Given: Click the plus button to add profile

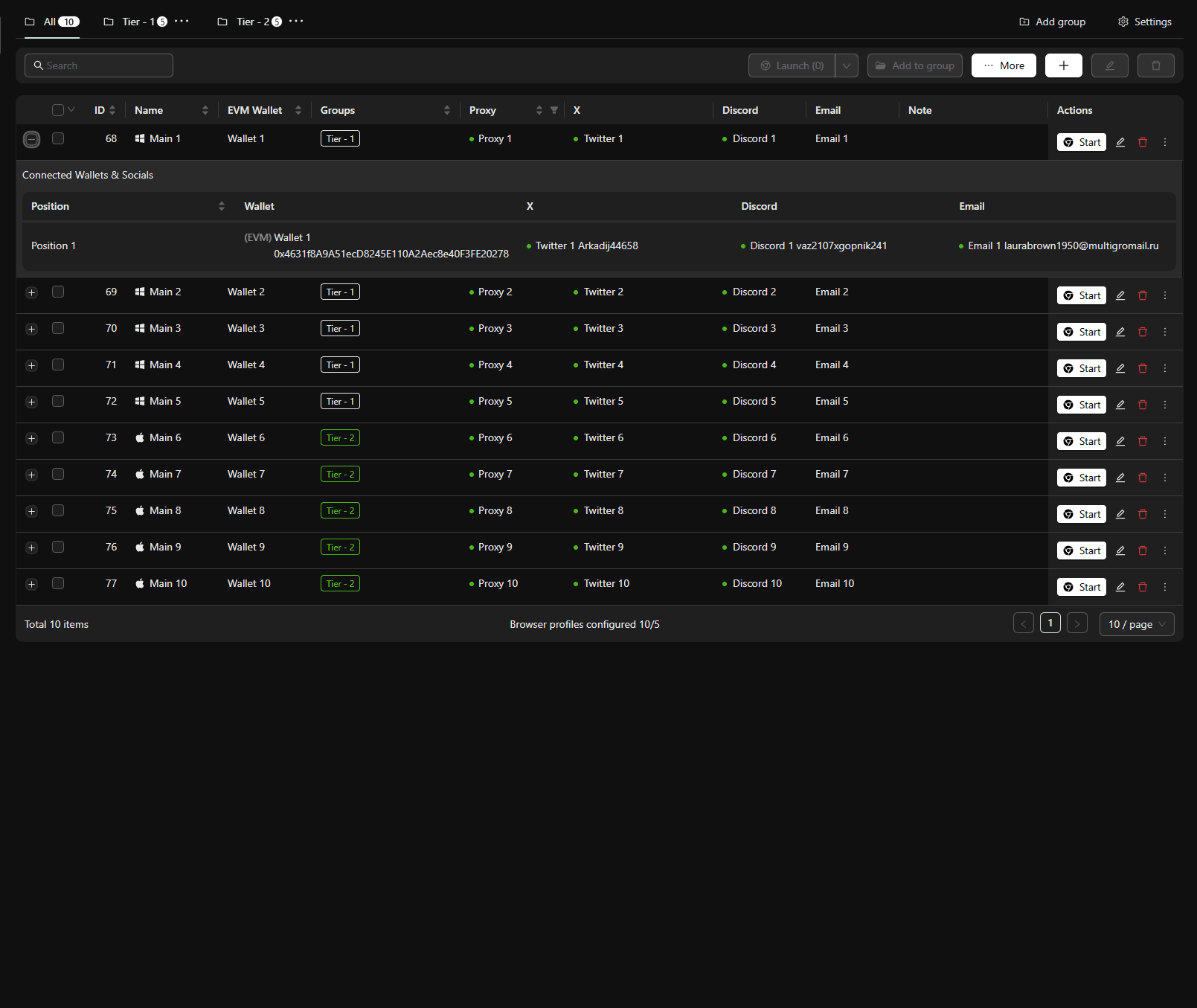Looking at the screenshot, I should (x=1063, y=65).
